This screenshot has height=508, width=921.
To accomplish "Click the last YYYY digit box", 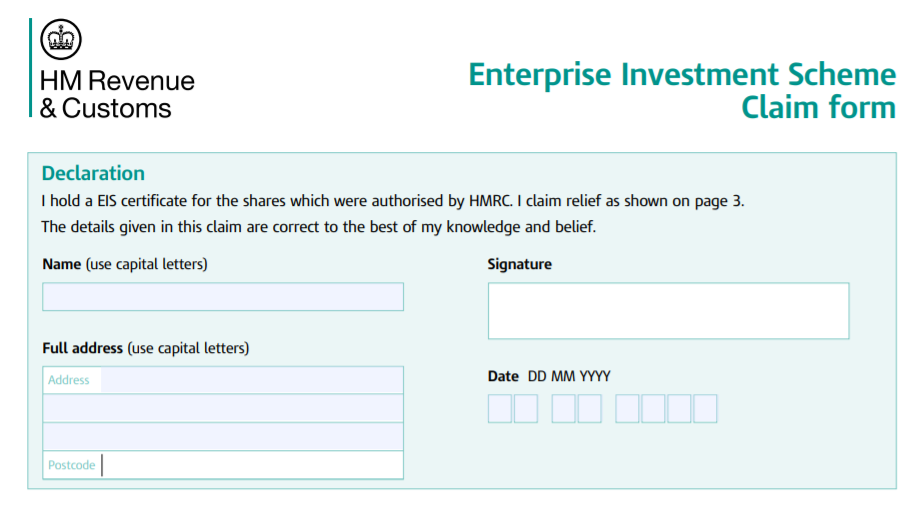I will [x=706, y=409].
